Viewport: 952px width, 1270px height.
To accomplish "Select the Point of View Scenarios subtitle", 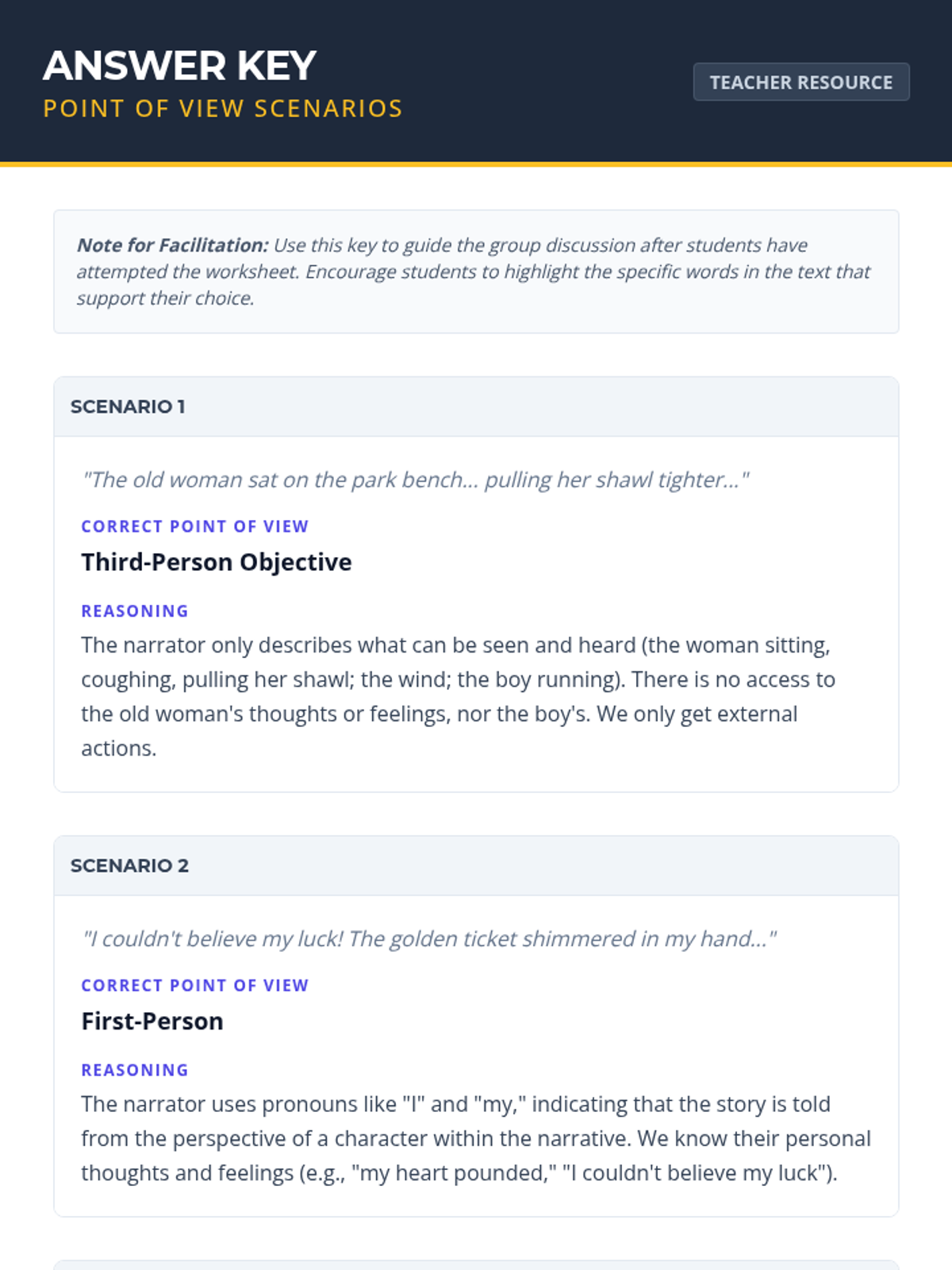I will [x=223, y=108].
